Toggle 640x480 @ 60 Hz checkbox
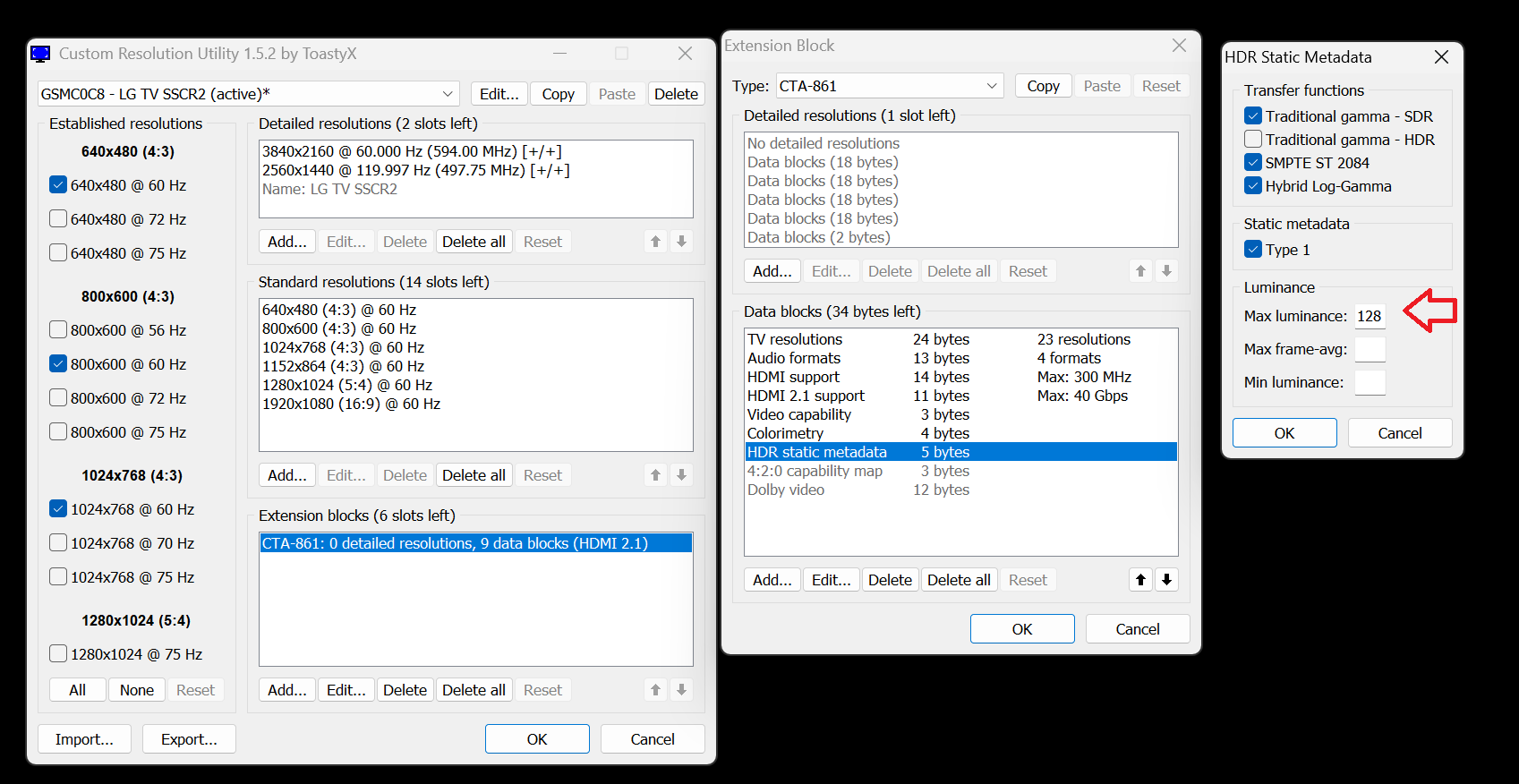This screenshot has height=784, width=1519. point(58,185)
